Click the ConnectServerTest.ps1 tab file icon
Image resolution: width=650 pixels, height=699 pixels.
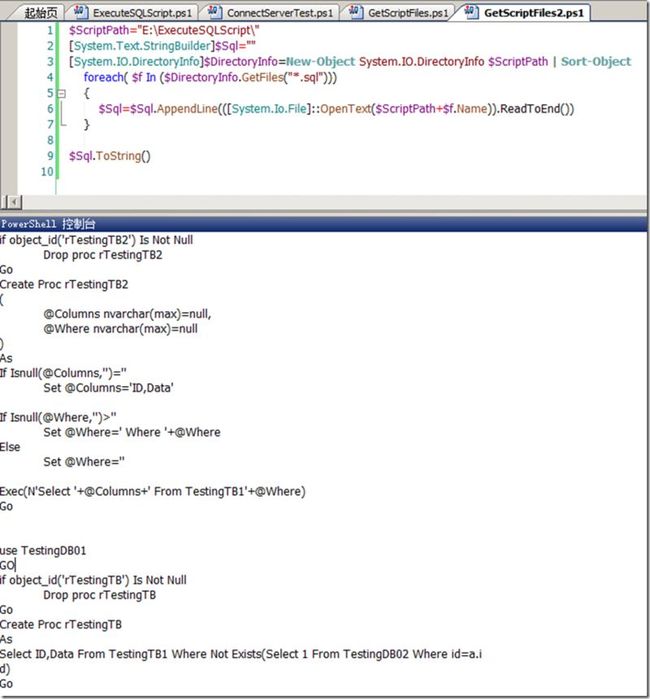coord(215,12)
